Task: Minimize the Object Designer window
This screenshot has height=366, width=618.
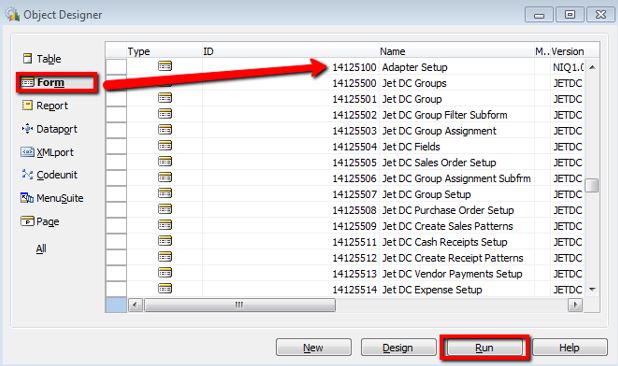Action: 539,15
